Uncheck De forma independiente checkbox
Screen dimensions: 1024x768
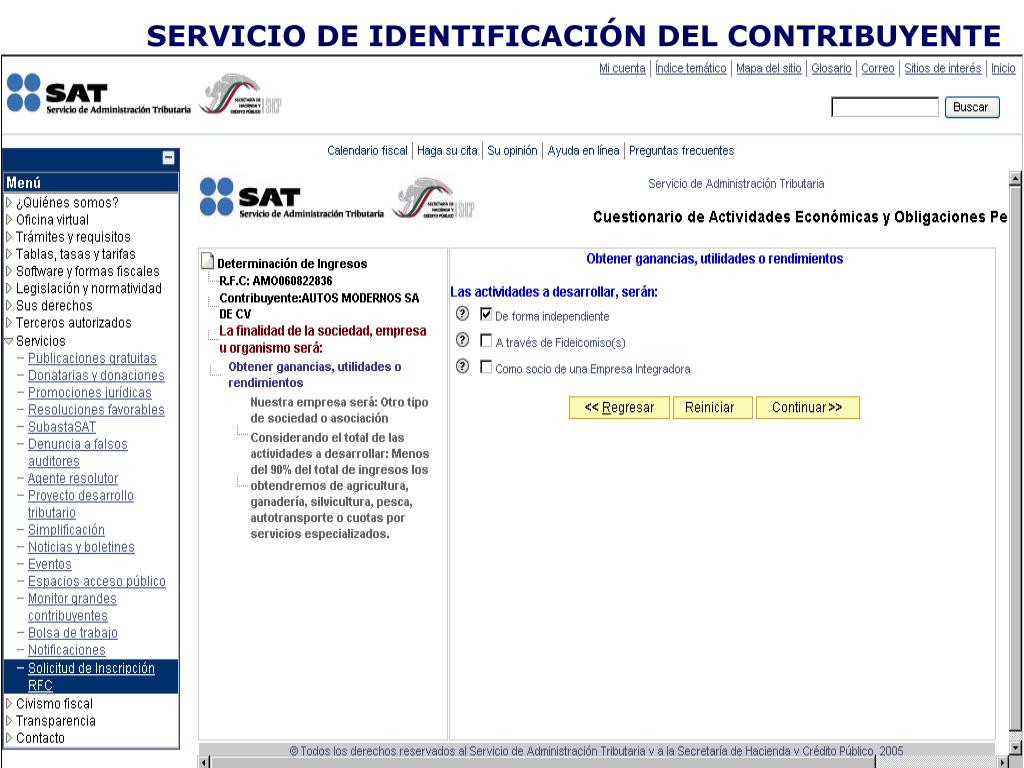coord(486,314)
